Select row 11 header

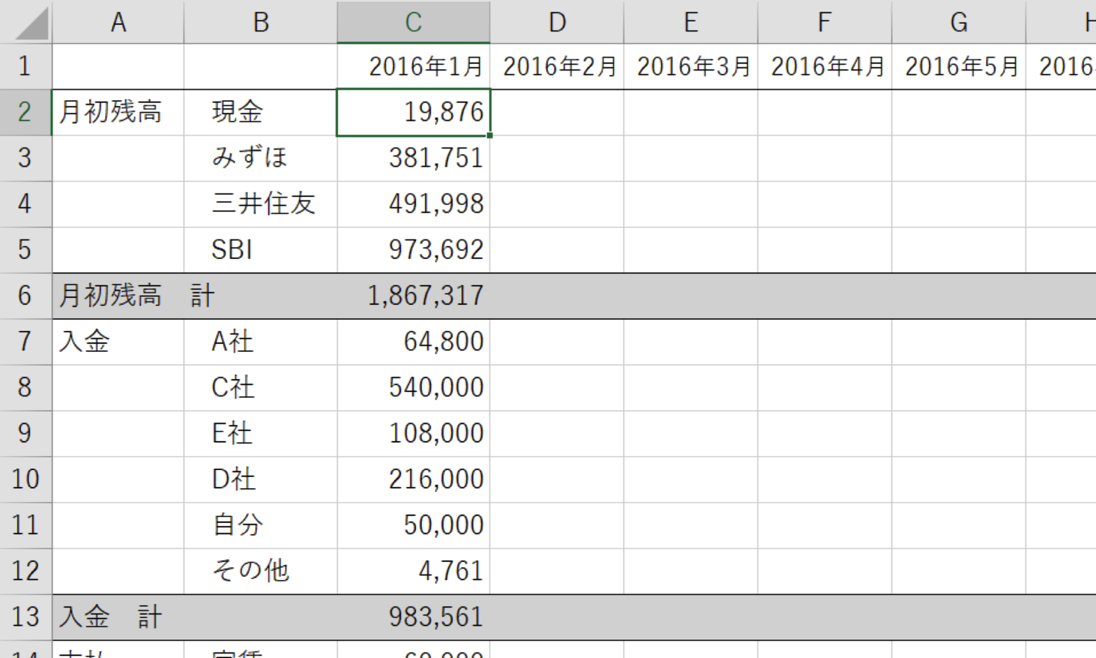click(26, 525)
